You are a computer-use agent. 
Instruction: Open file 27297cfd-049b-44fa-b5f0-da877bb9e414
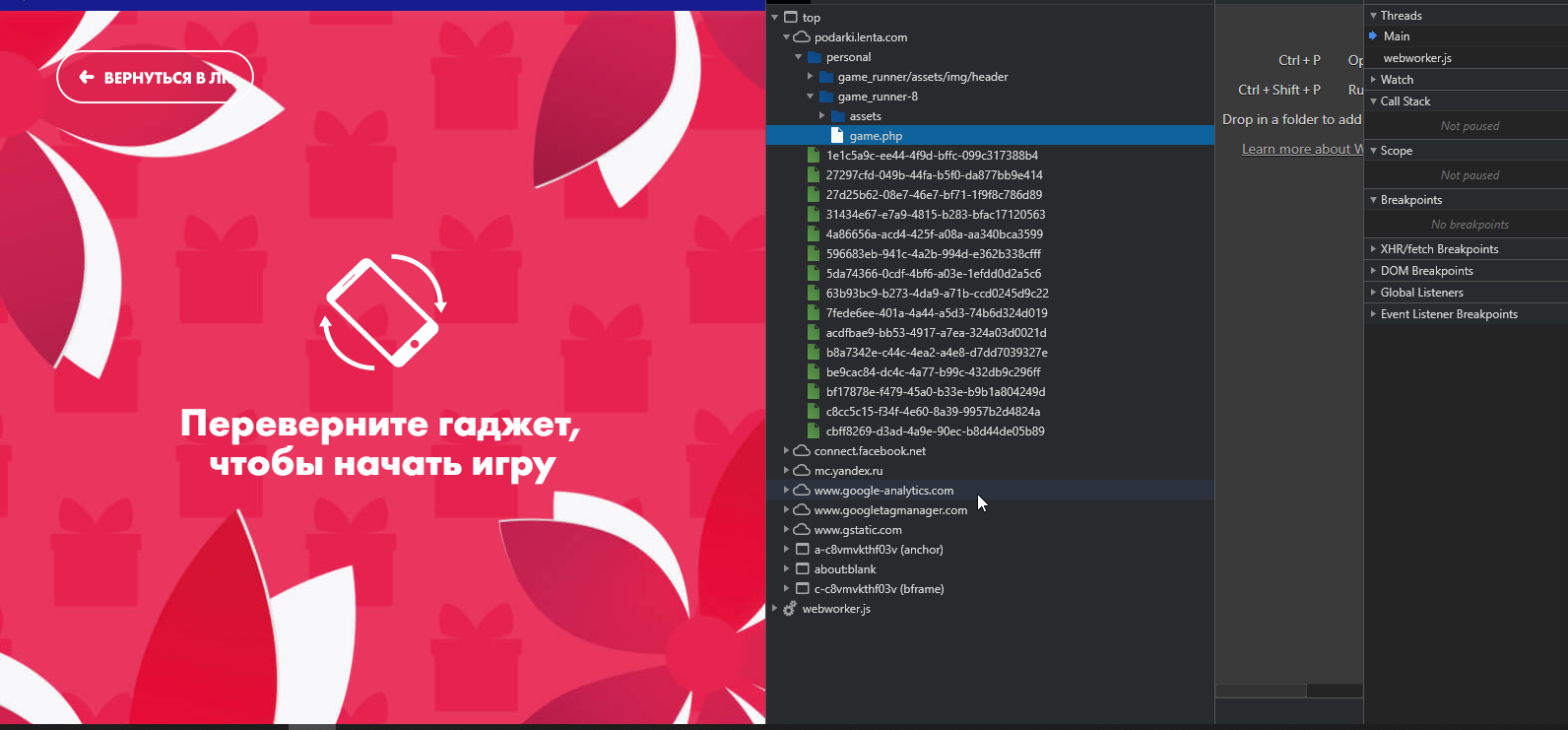pyautogui.click(x=934, y=175)
